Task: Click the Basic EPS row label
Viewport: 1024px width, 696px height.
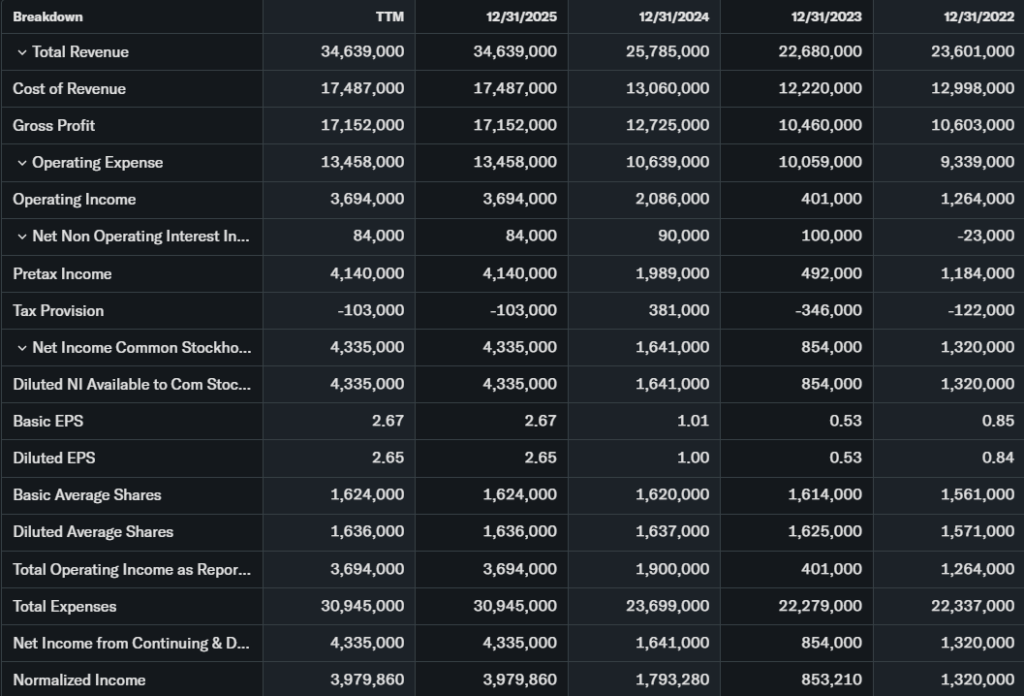Action: [x=48, y=422]
